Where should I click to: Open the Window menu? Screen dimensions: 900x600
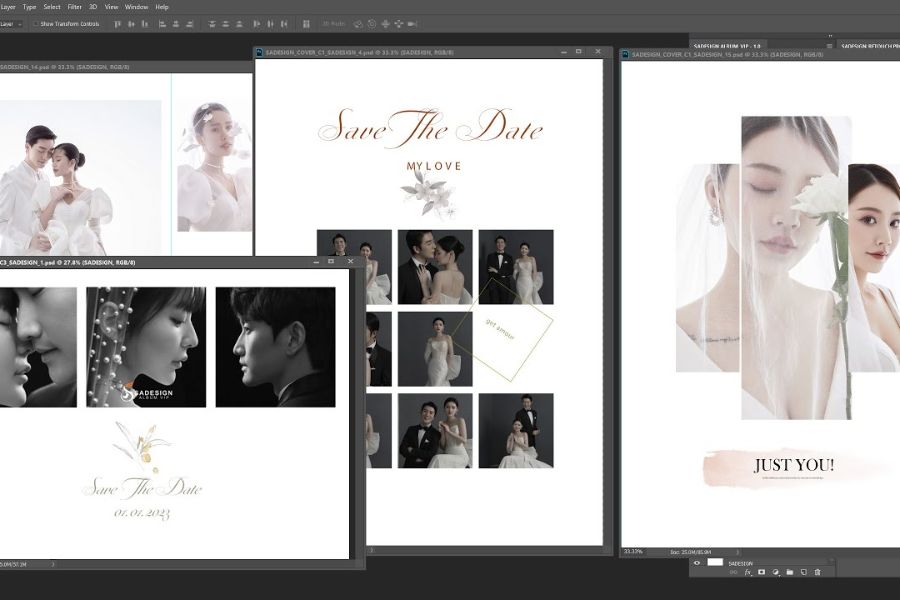point(137,7)
